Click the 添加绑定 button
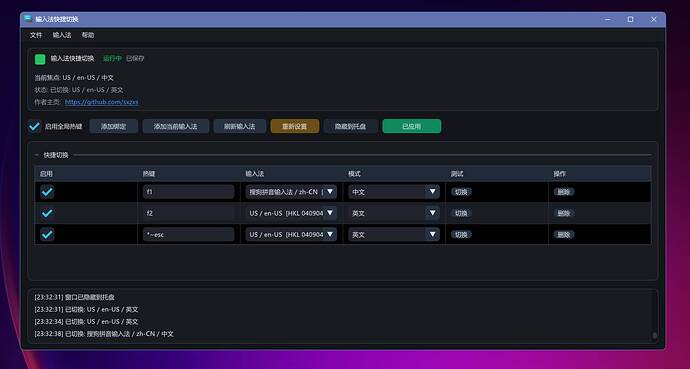The width and height of the screenshot is (690, 369). (114, 126)
